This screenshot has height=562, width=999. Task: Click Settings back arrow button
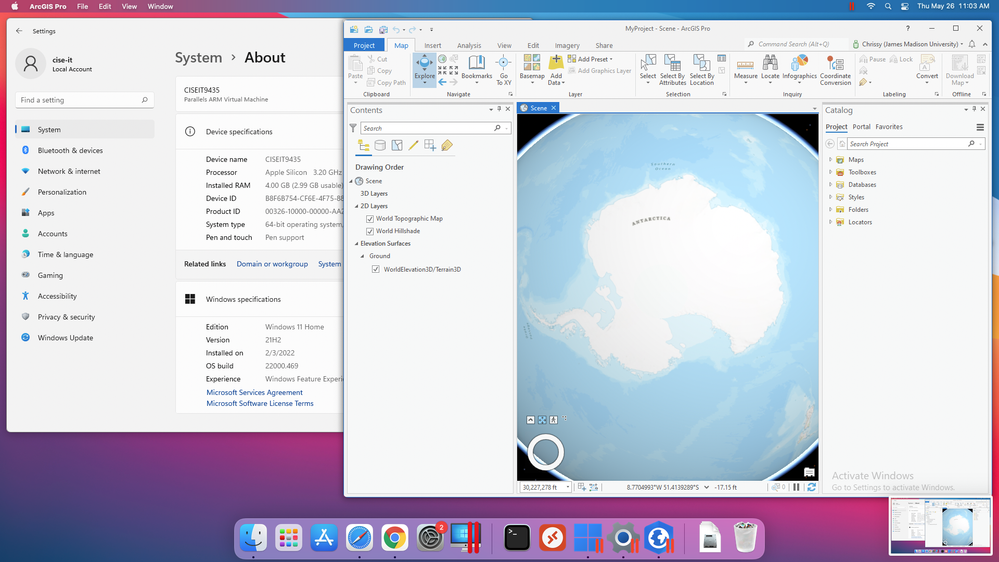19,31
